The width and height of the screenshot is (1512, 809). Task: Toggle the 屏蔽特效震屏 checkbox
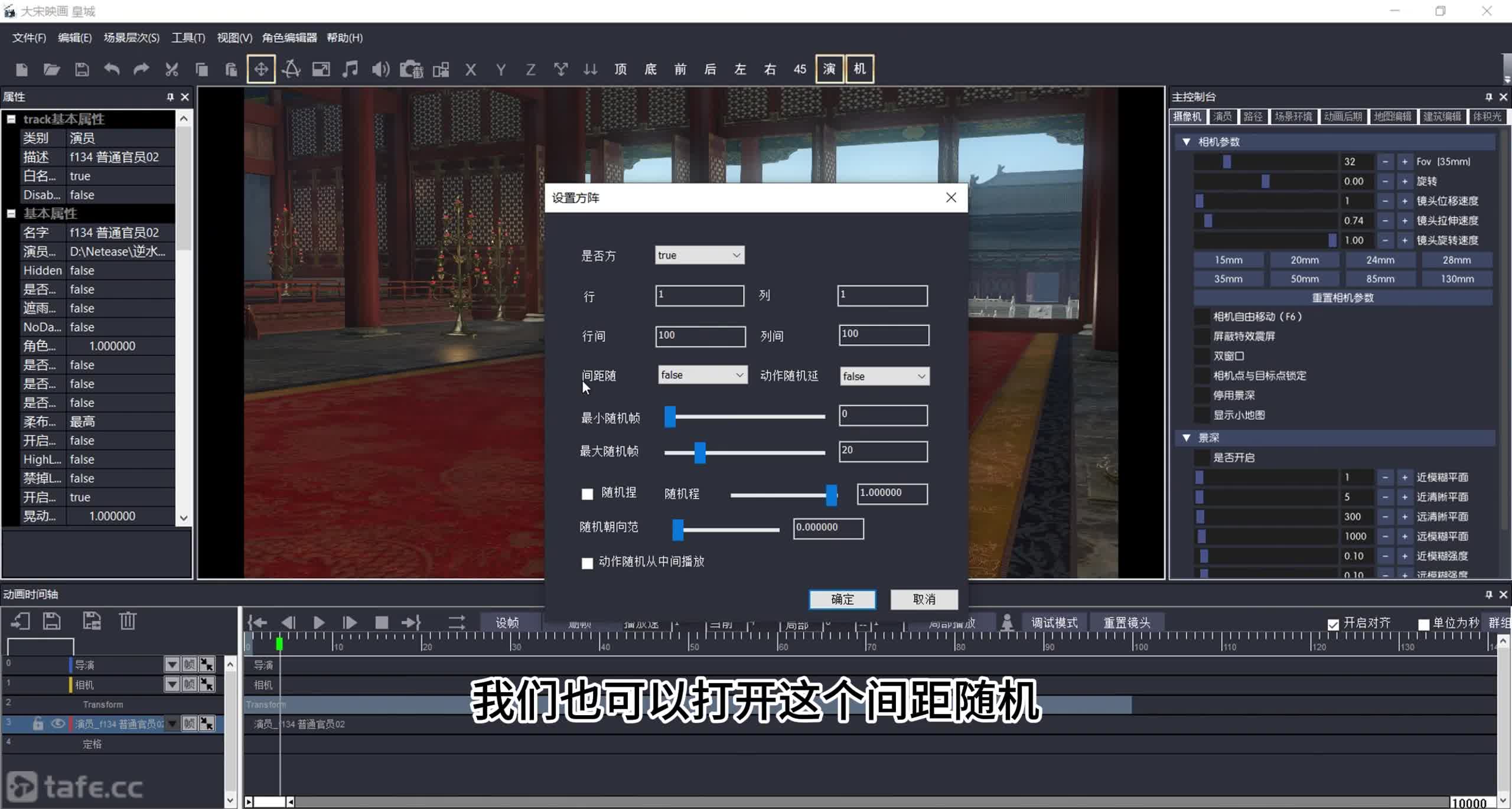coord(1201,337)
